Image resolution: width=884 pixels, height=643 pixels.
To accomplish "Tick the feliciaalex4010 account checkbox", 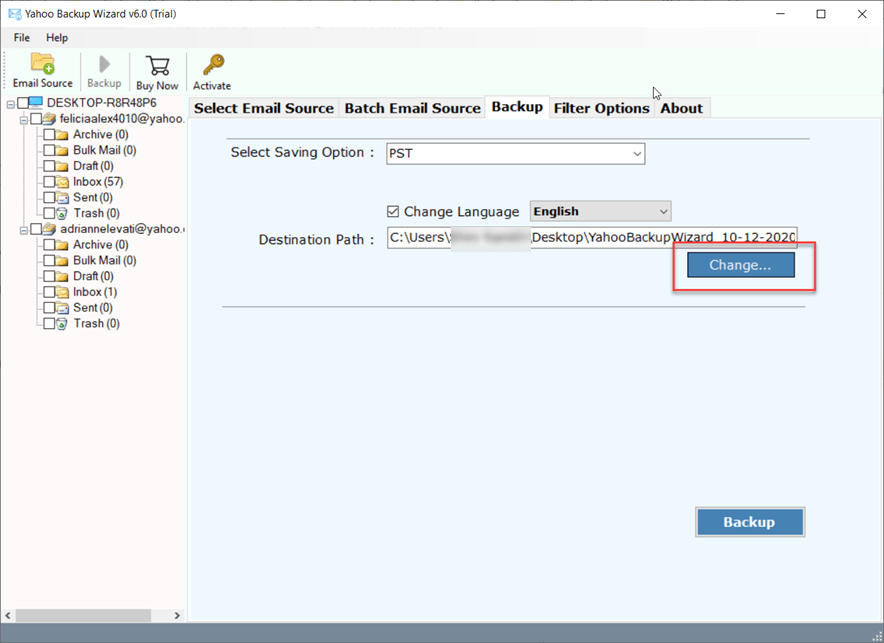I will point(36,118).
